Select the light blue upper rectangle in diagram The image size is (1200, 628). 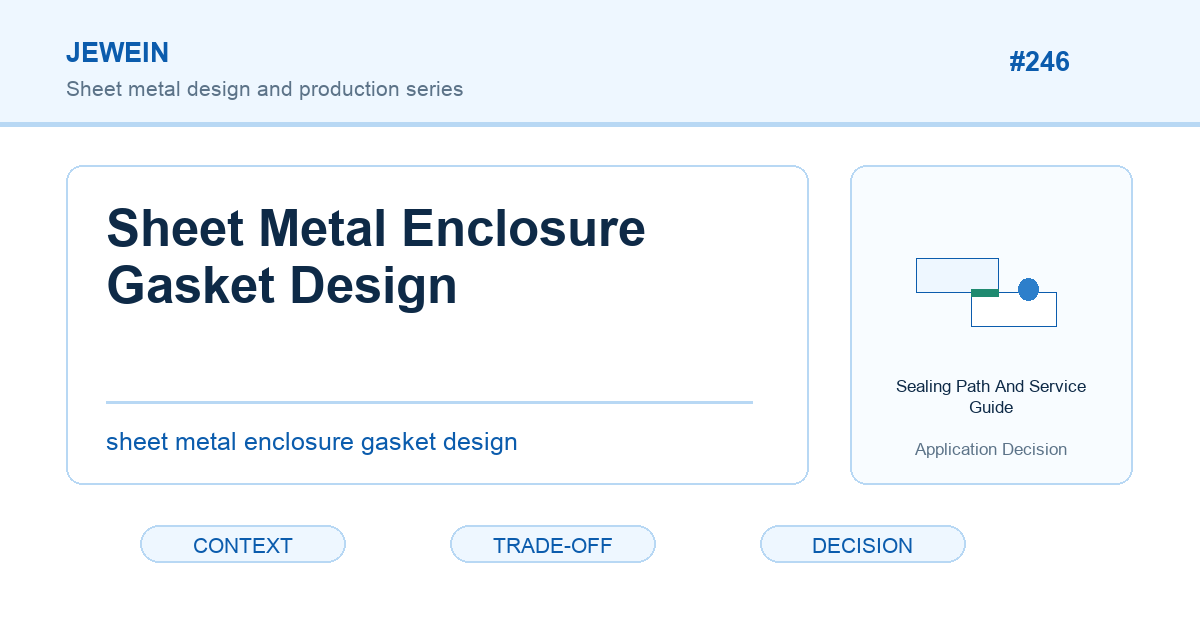[957, 275]
